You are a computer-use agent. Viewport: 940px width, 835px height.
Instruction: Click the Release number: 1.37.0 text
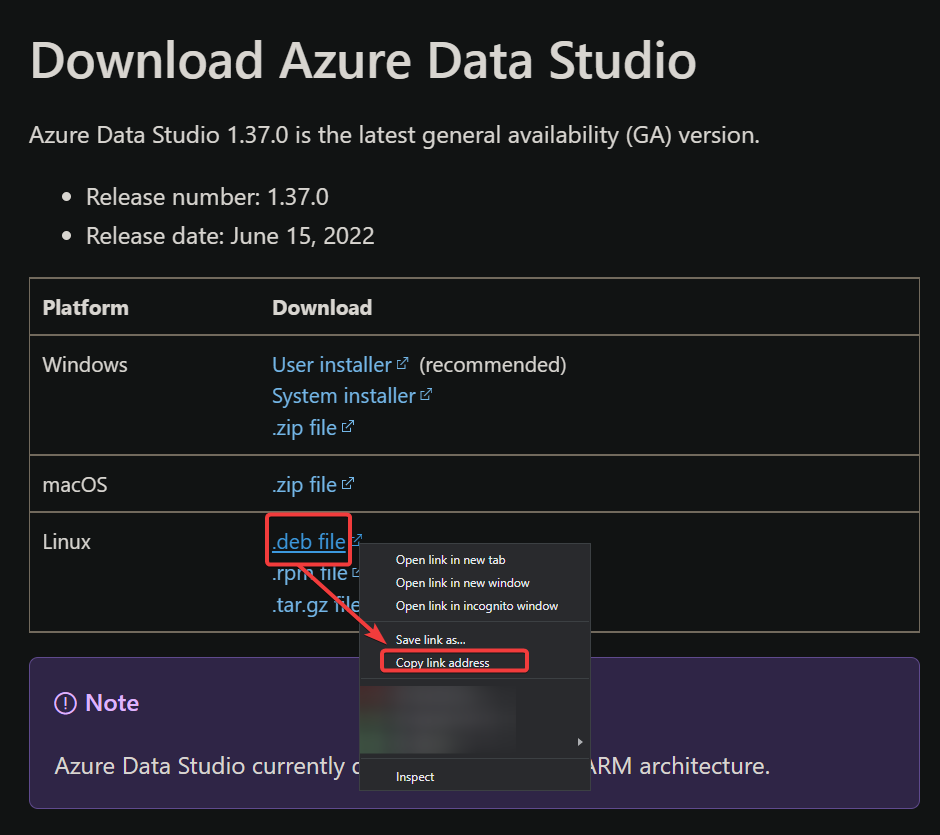point(207,197)
